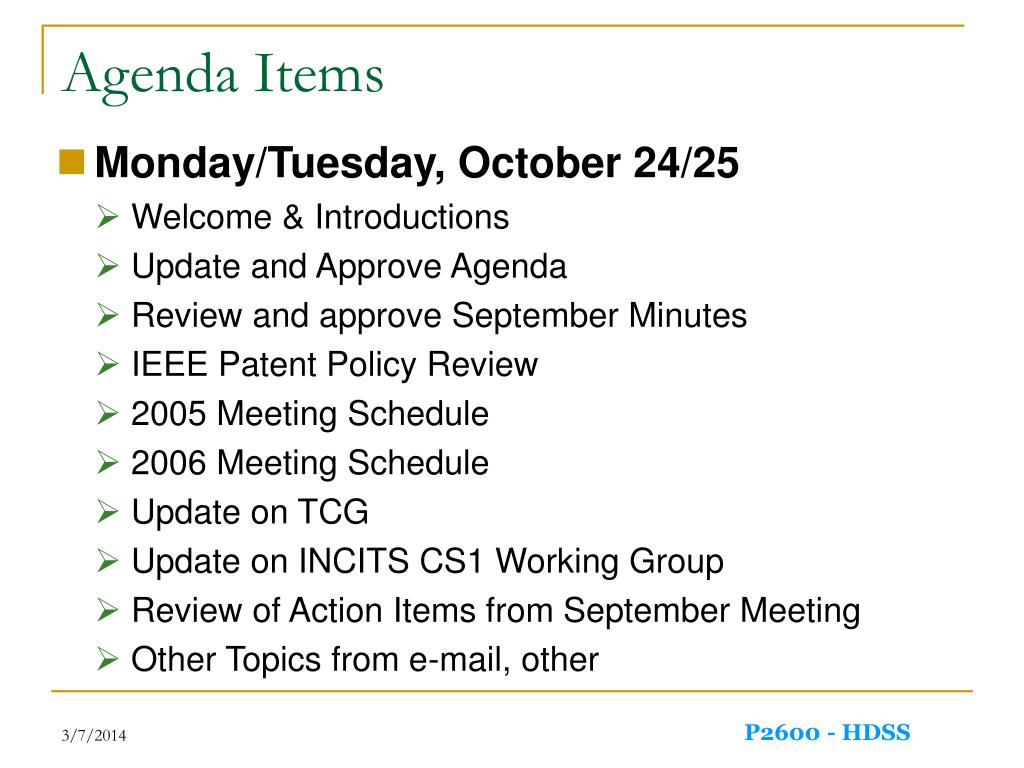Click the arrow bullet before Welcome & Introductions
Screen dimensions: 1024x768
click(108, 217)
